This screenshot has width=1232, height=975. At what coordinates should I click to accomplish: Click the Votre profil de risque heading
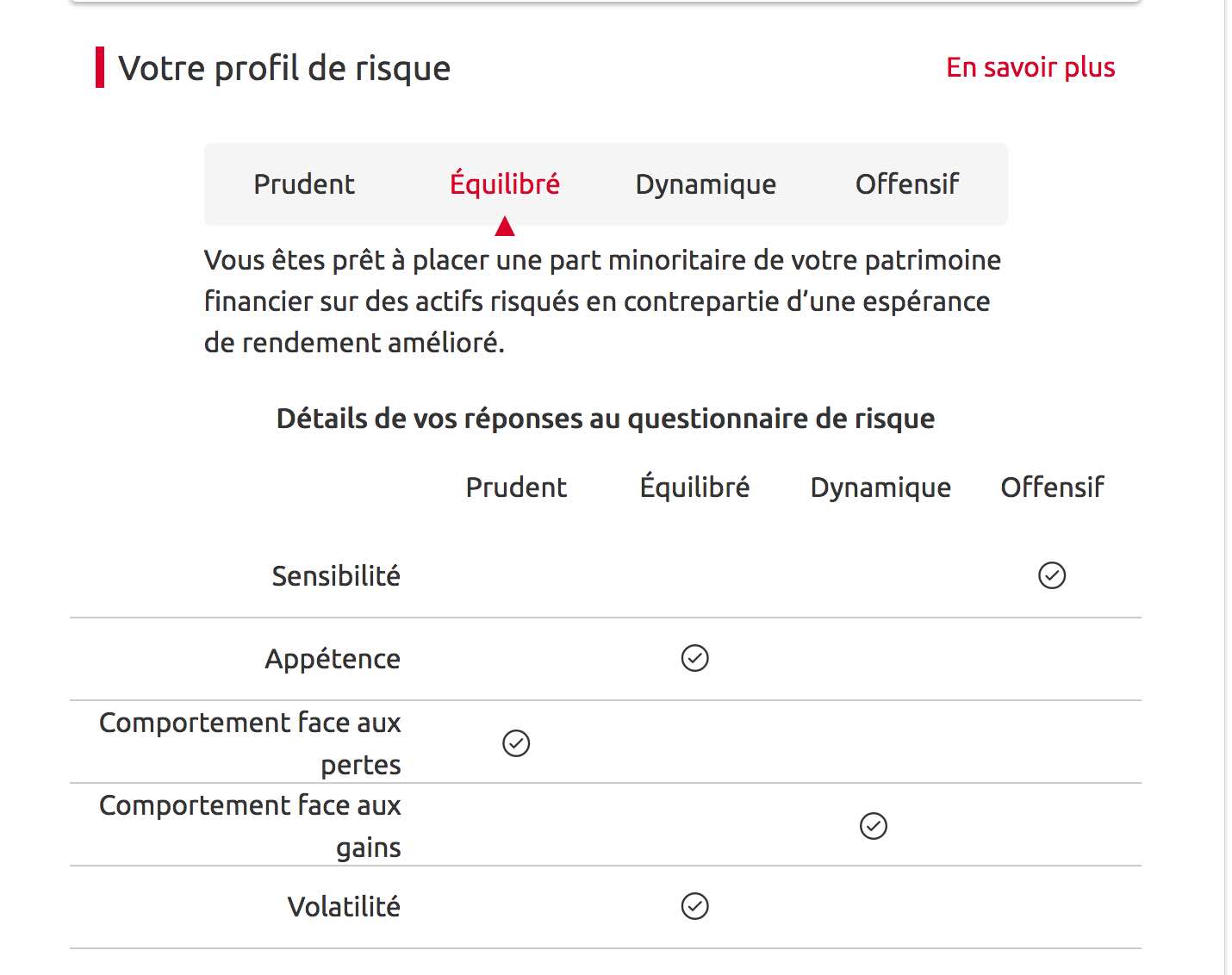coord(284,68)
